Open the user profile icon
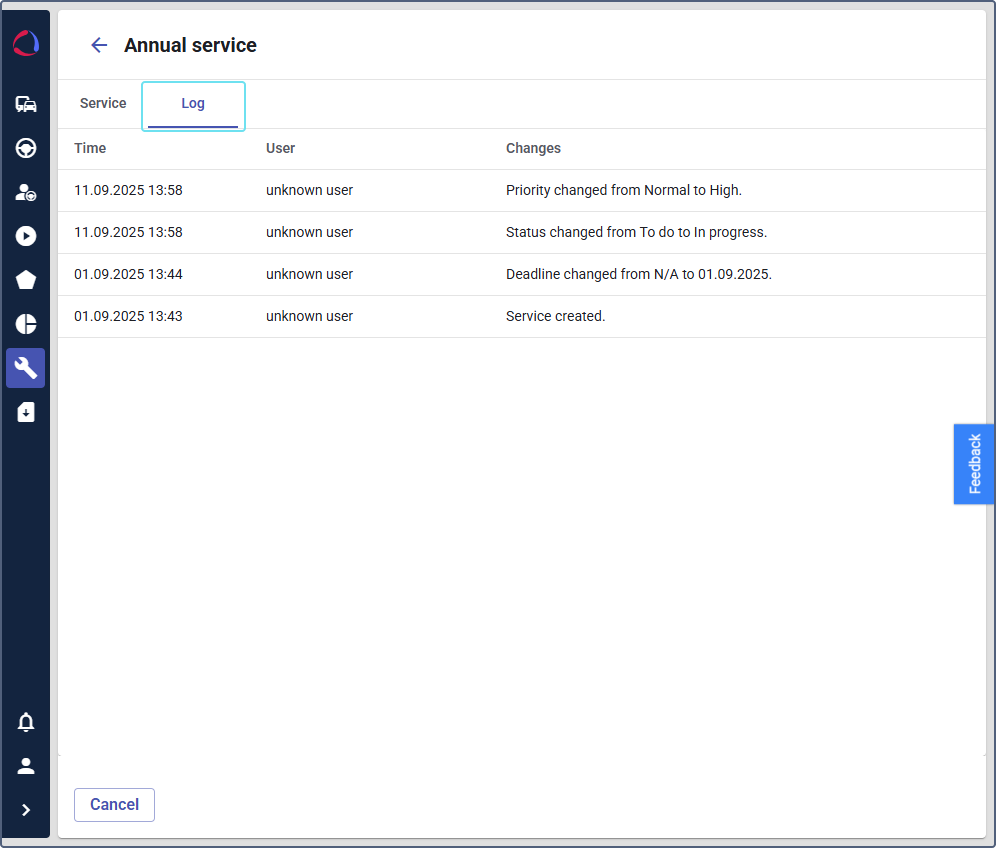The height and width of the screenshot is (848, 996). pos(26,766)
